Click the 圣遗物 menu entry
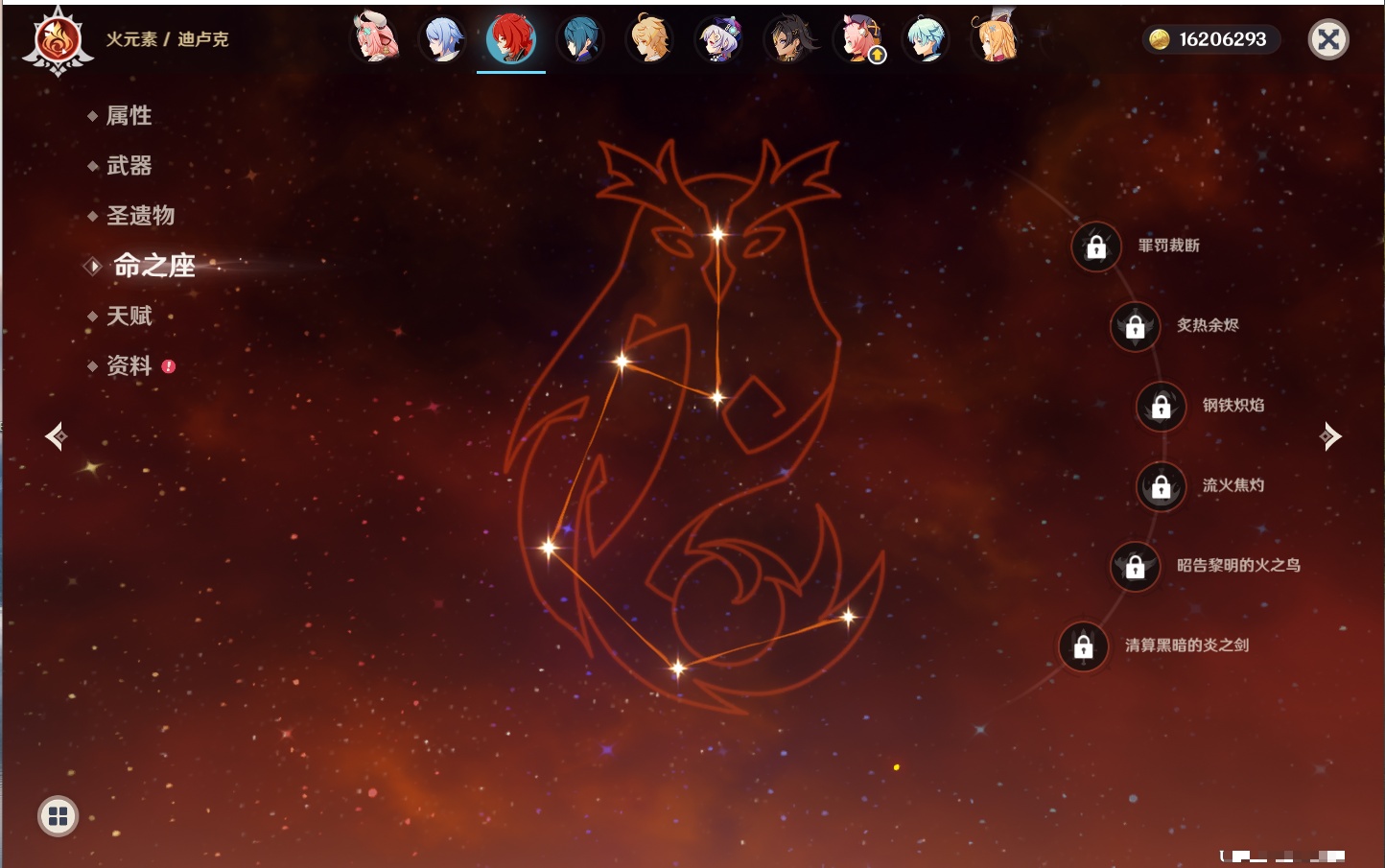The height and width of the screenshot is (868, 1385). pyautogui.click(x=140, y=216)
